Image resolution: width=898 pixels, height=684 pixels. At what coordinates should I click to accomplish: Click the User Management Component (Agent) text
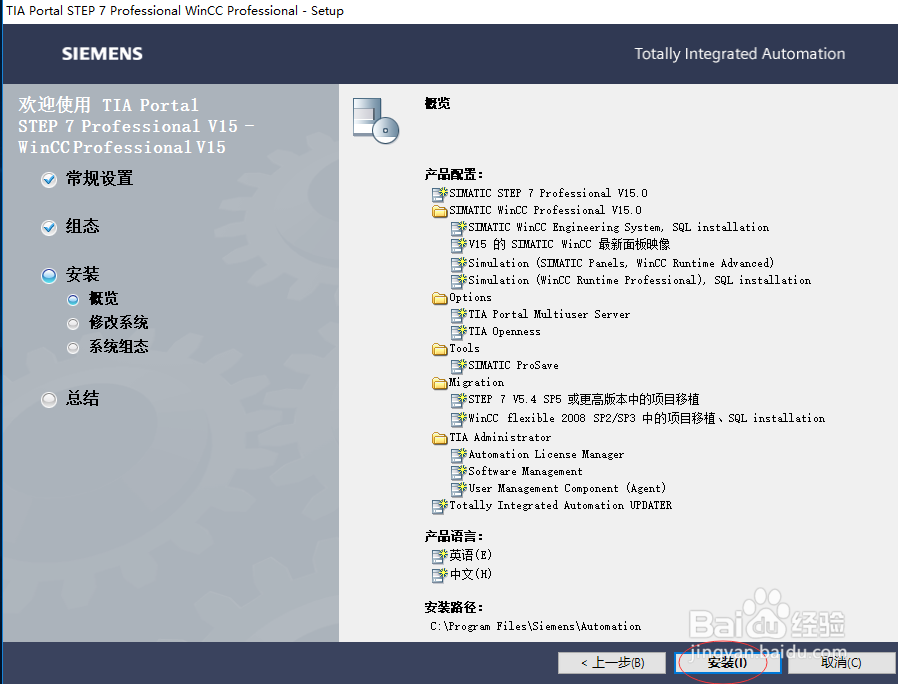click(x=568, y=489)
